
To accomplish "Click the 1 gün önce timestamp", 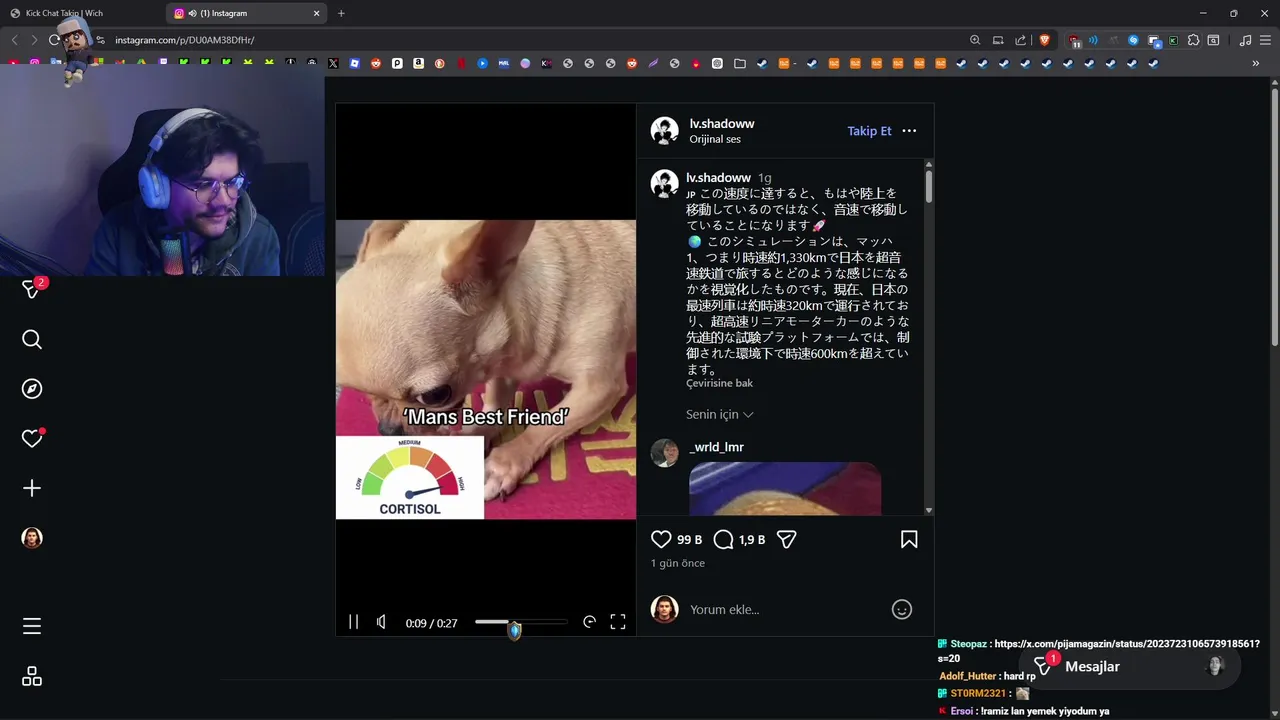I will 678,563.
